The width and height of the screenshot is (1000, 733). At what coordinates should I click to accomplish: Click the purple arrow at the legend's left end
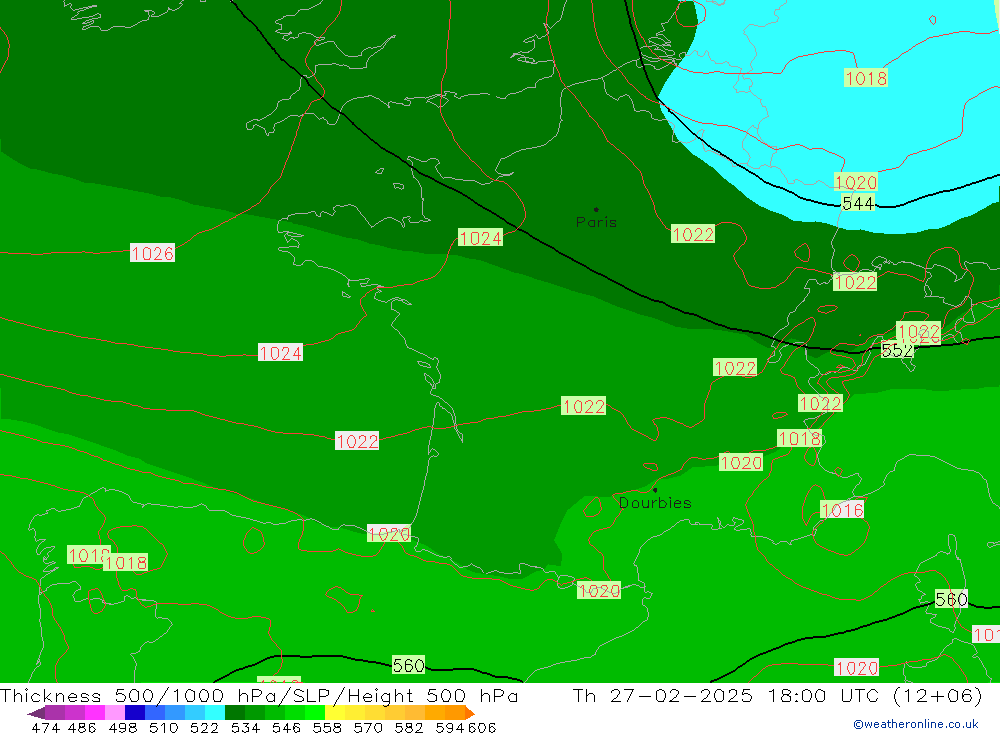click(x=36, y=713)
